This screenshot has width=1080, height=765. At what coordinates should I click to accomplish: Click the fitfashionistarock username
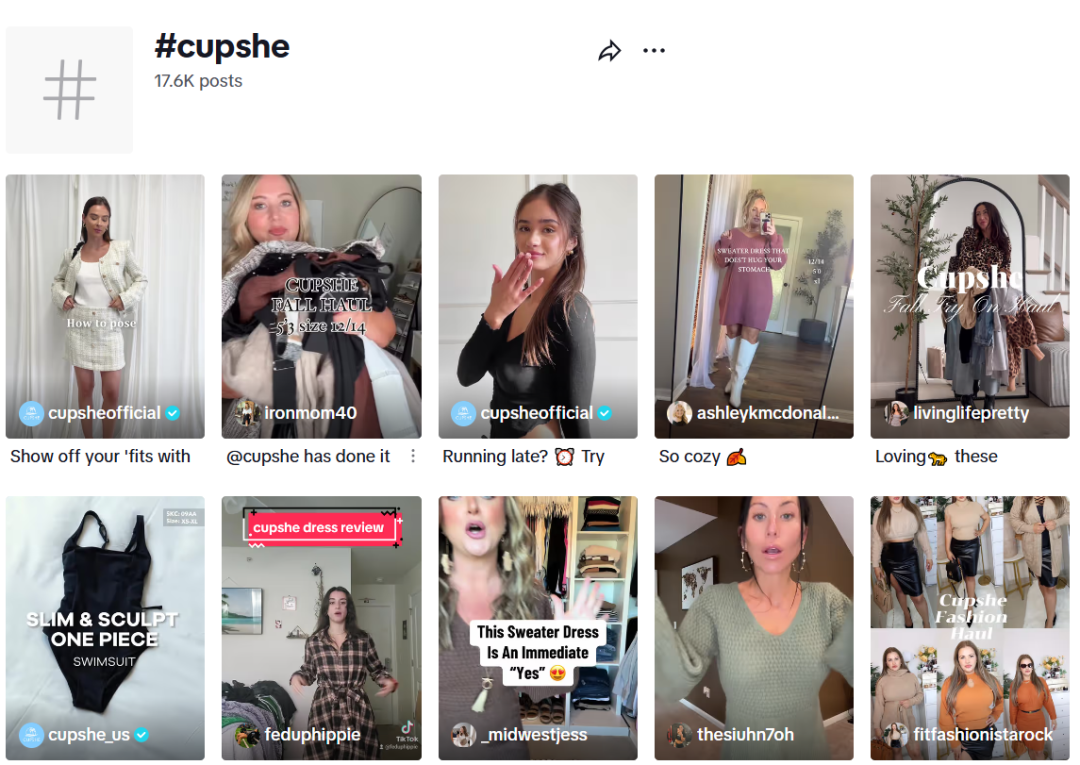[983, 735]
